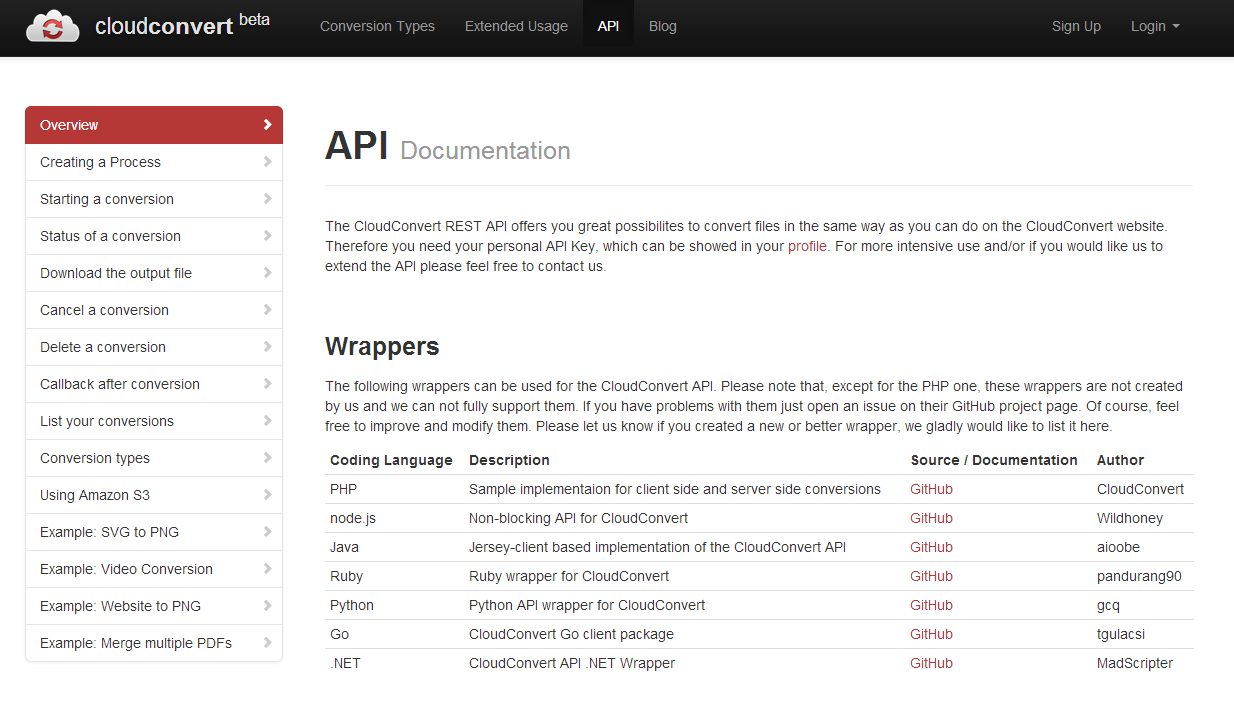Go to the Extended Usage page

point(516,27)
